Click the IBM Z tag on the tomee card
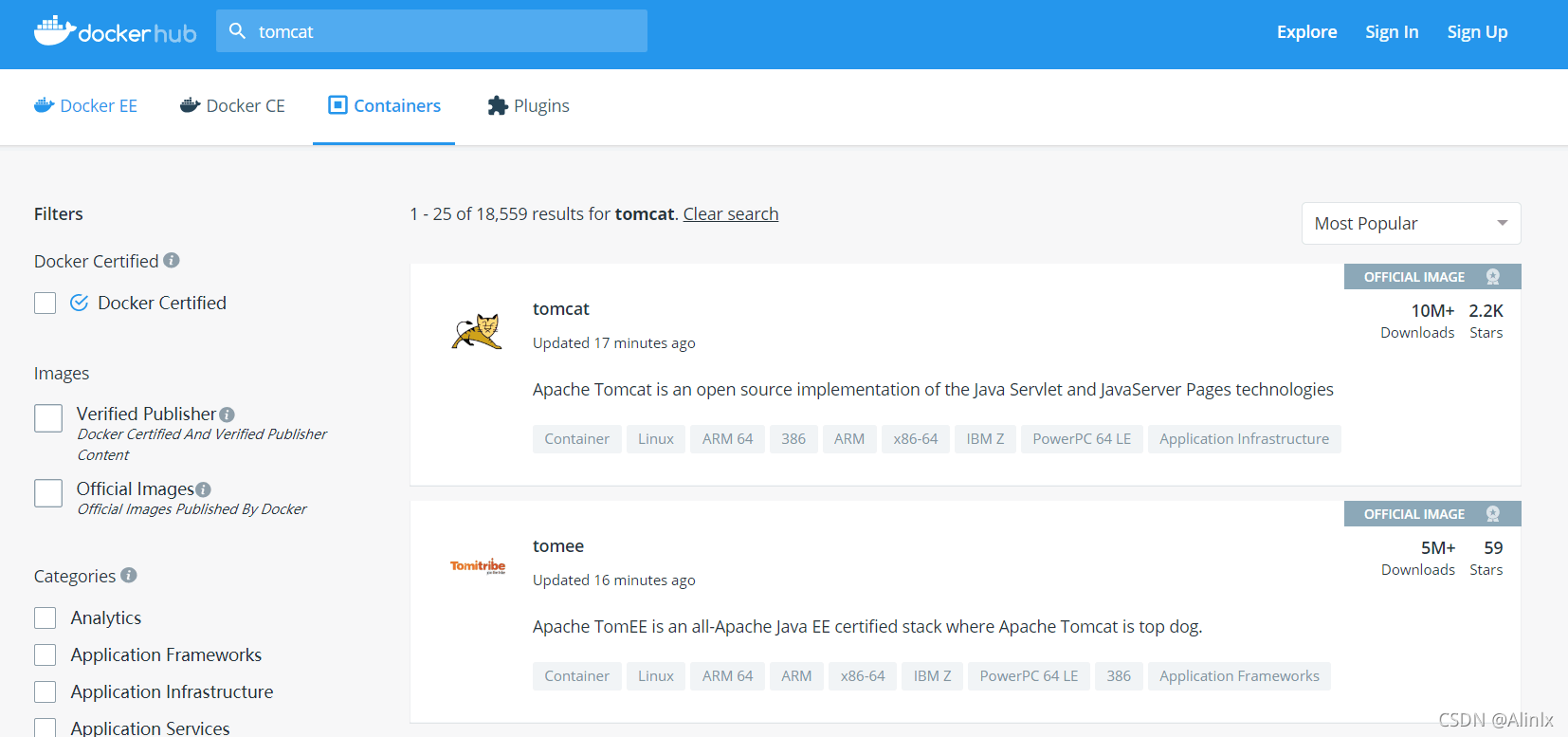This screenshot has height=737, width=1568. click(x=932, y=675)
